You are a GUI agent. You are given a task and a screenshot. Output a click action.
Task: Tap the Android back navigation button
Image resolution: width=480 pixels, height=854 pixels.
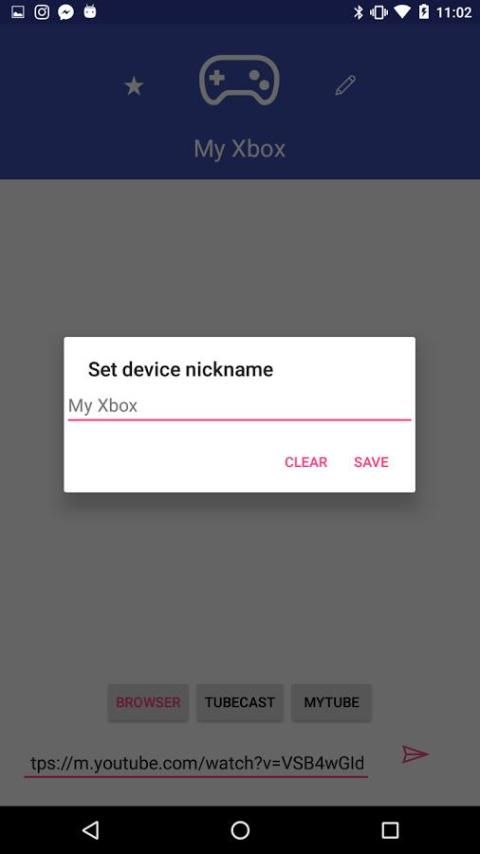point(90,830)
